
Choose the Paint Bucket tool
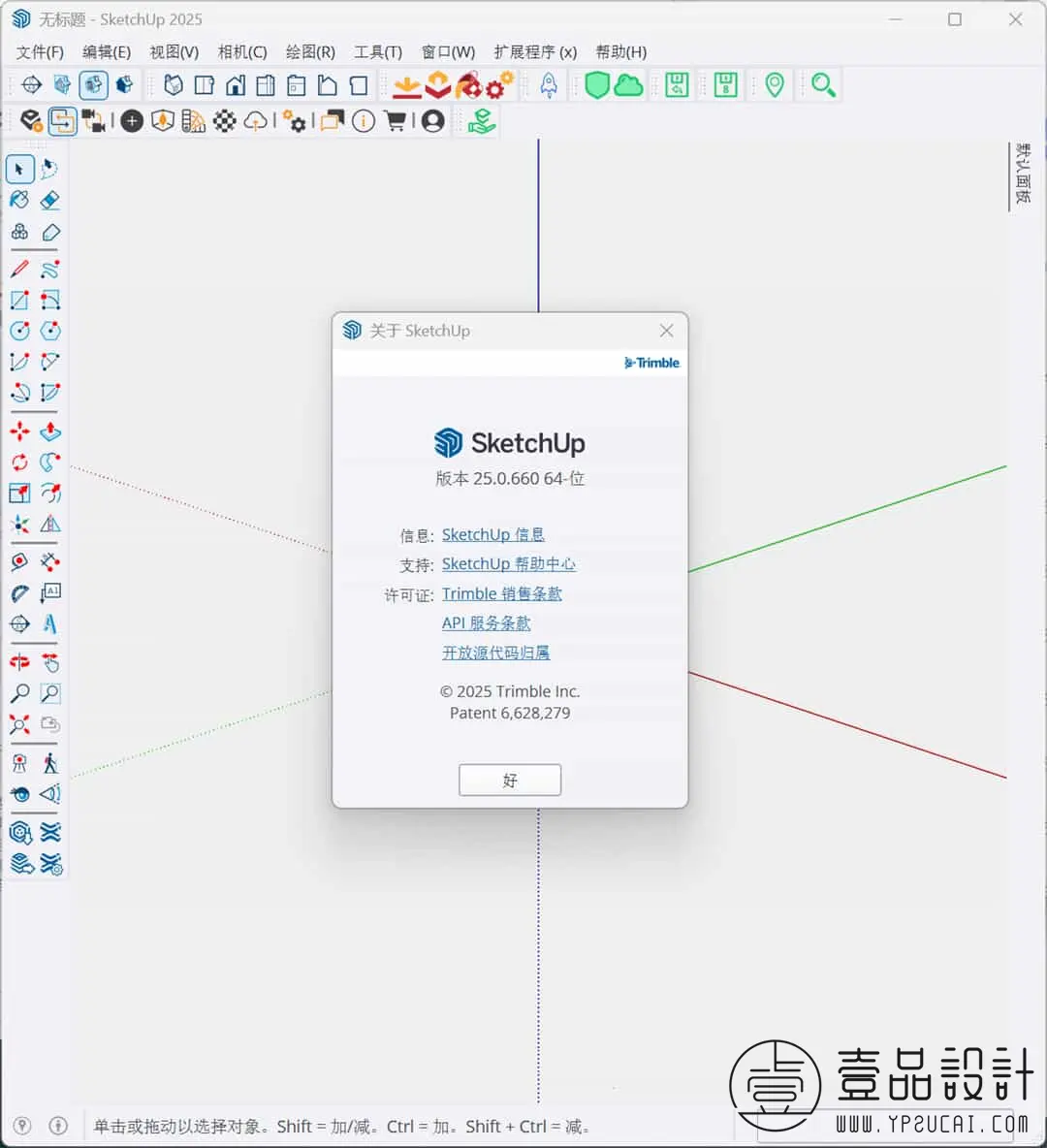(x=19, y=200)
